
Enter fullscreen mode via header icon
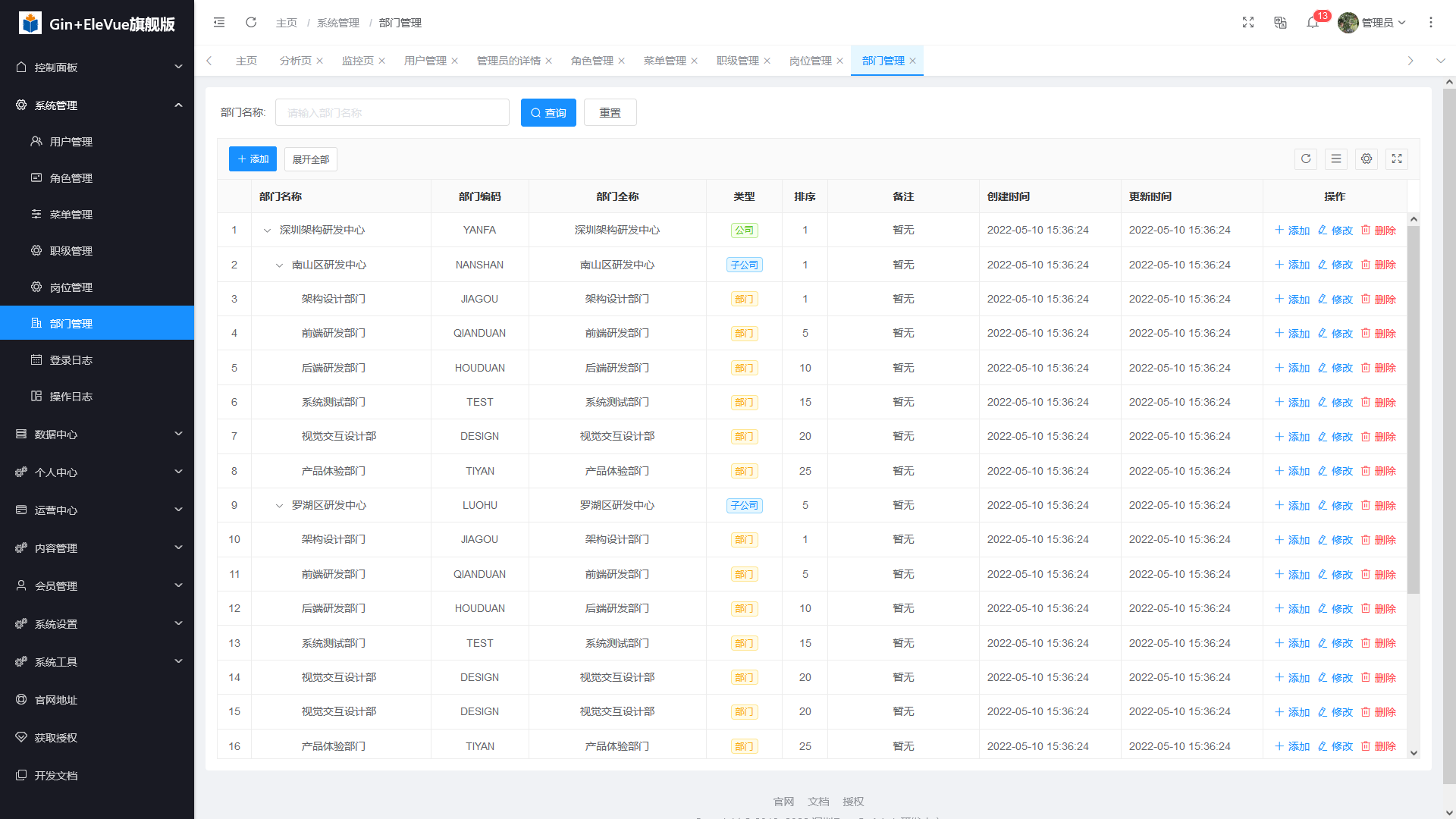click(1248, 23)
